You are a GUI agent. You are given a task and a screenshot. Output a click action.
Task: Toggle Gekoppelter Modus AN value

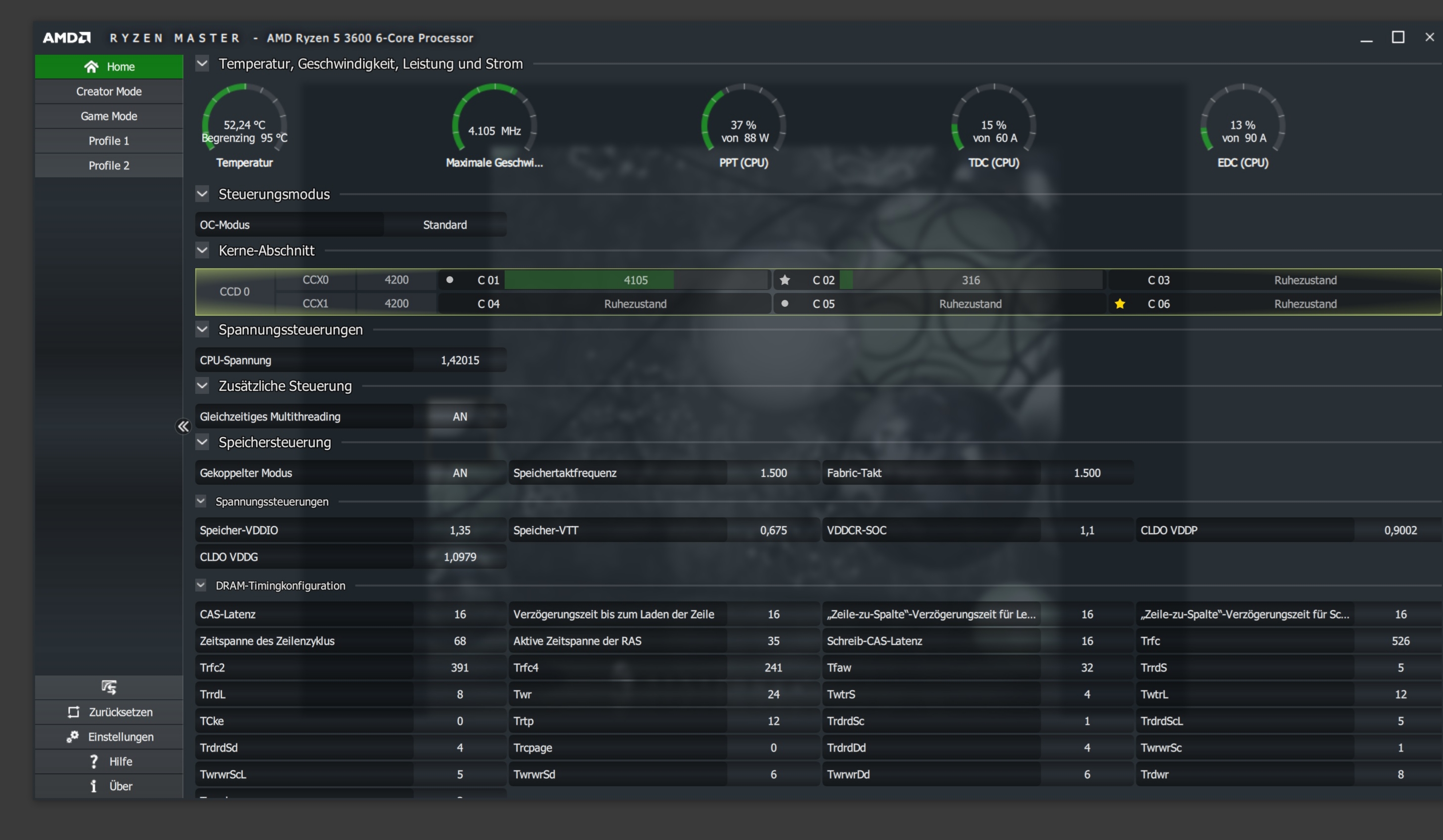click(x=459, y=473)
